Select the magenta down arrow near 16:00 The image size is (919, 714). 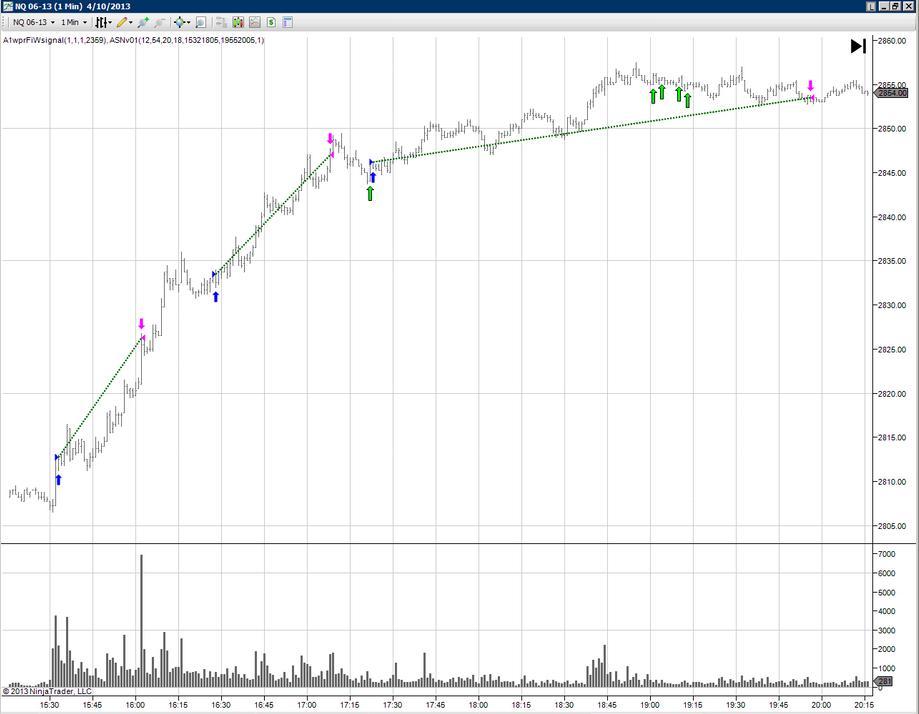(x=141, y=324)
